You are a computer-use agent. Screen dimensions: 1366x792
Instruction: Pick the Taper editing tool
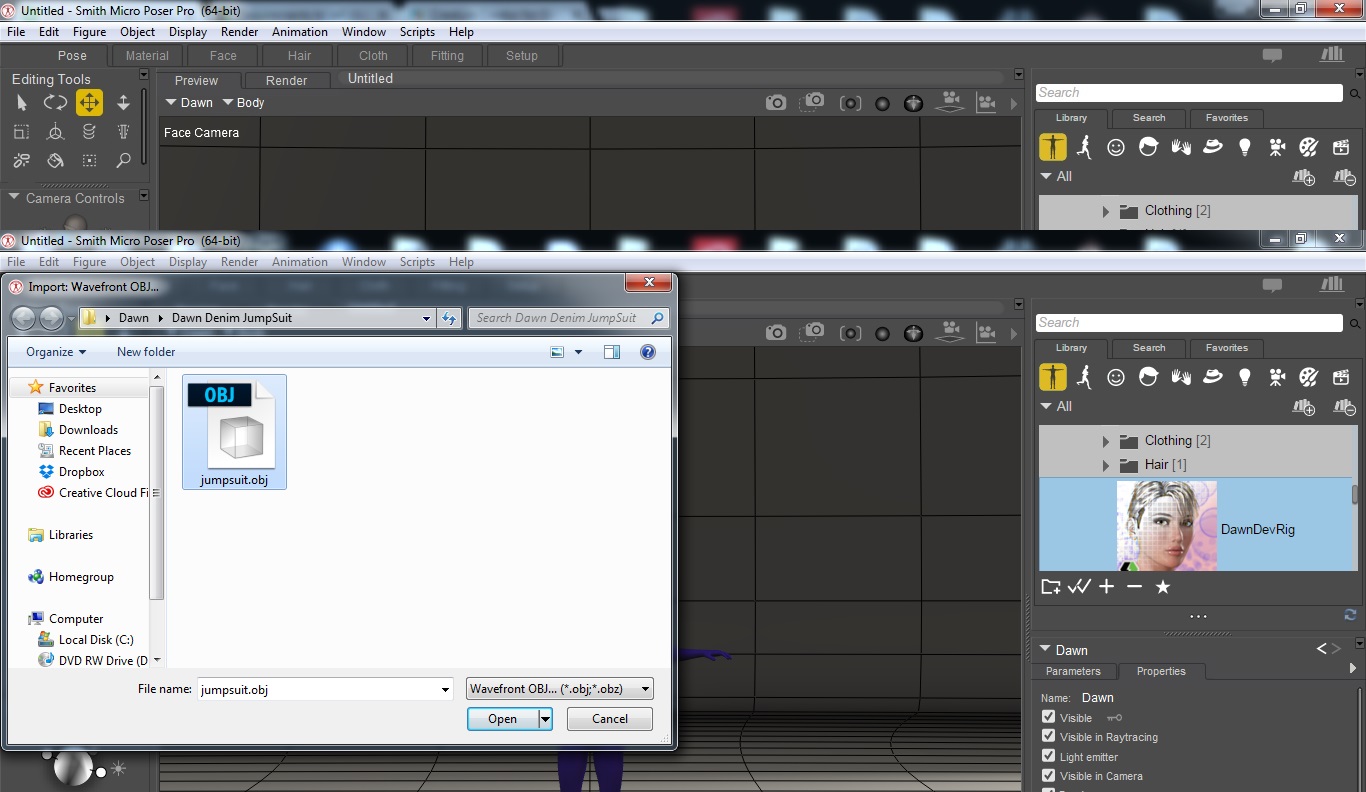tap(123, 132)
